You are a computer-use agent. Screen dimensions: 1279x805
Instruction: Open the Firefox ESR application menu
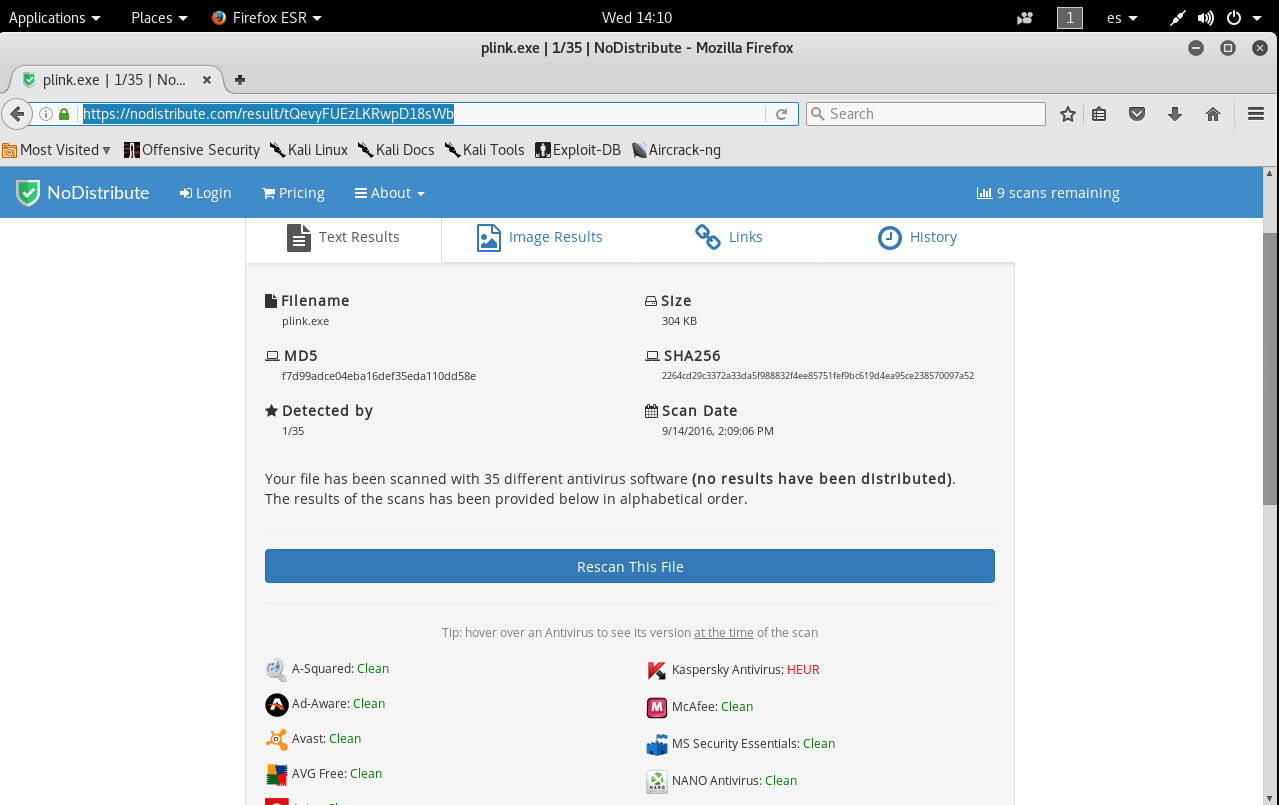[x=267, y=18]
